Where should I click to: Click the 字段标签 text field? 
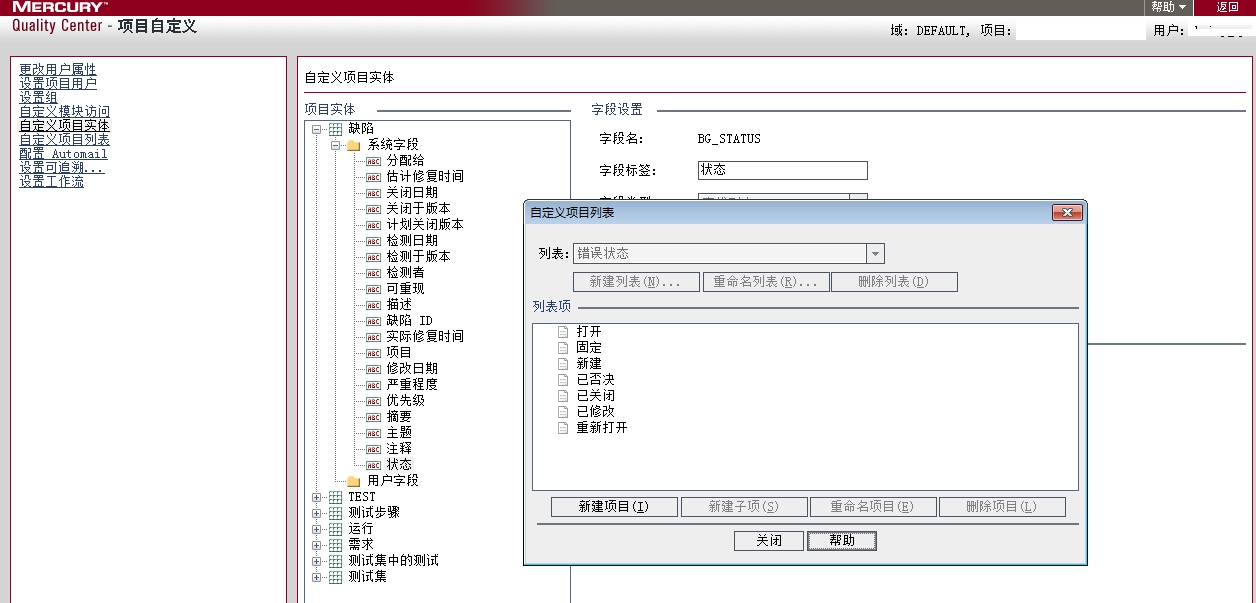coord(782,171)
